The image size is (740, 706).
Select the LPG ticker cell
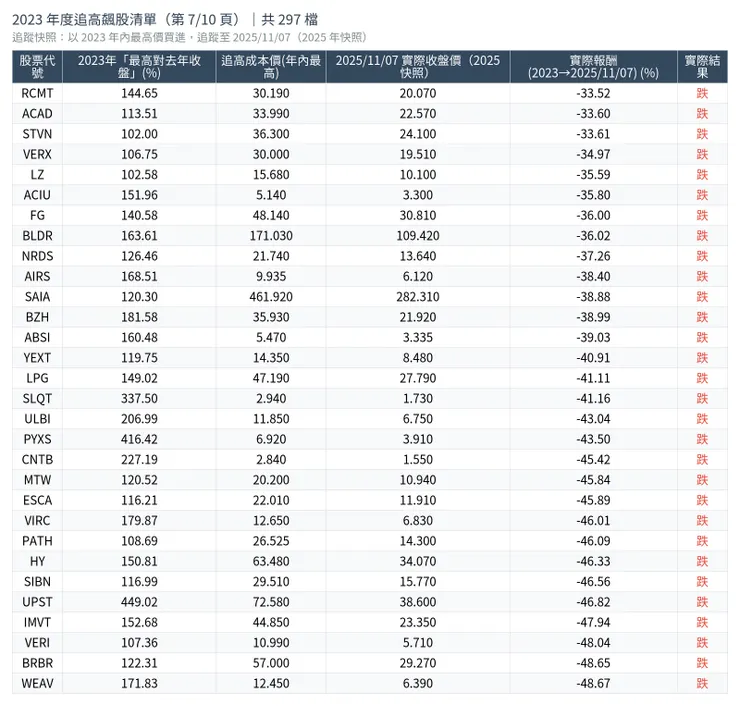(37, 378)
